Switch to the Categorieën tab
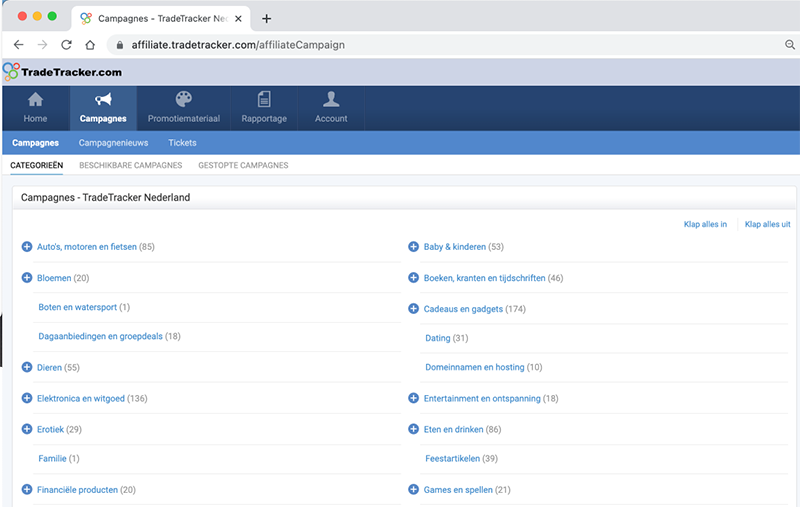800x507 pixels. pos(37,165)
